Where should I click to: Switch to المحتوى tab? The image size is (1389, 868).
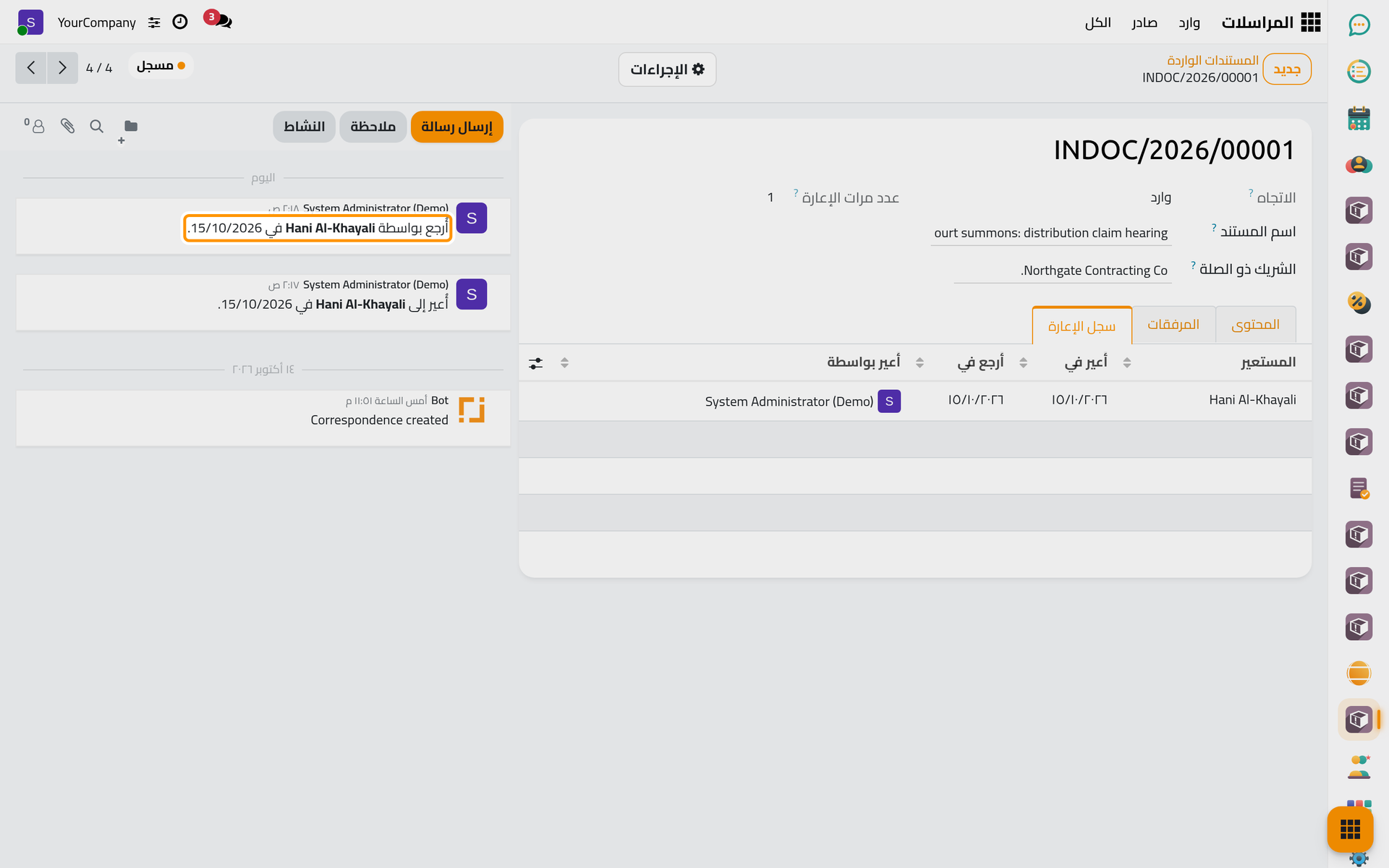point(1255,325)
